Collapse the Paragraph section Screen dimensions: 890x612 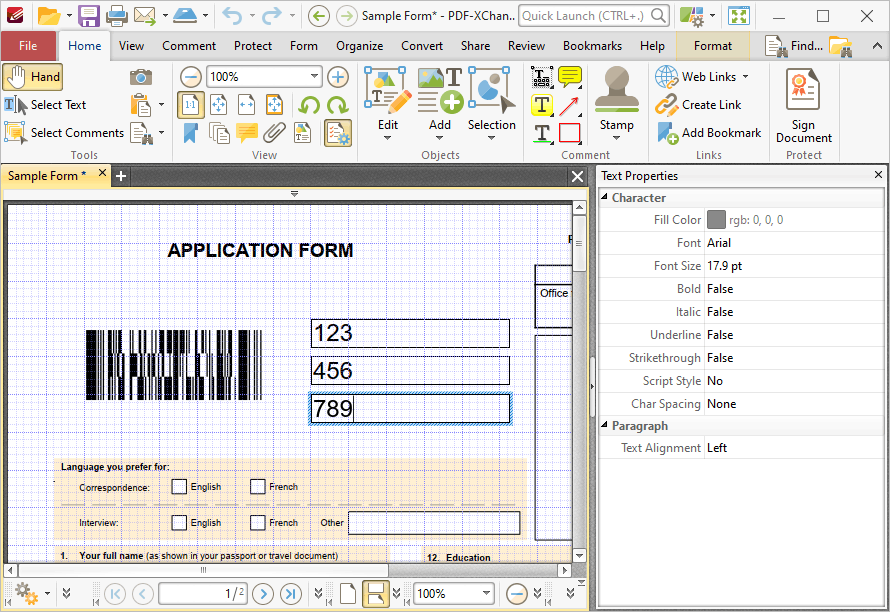point(604,425)
